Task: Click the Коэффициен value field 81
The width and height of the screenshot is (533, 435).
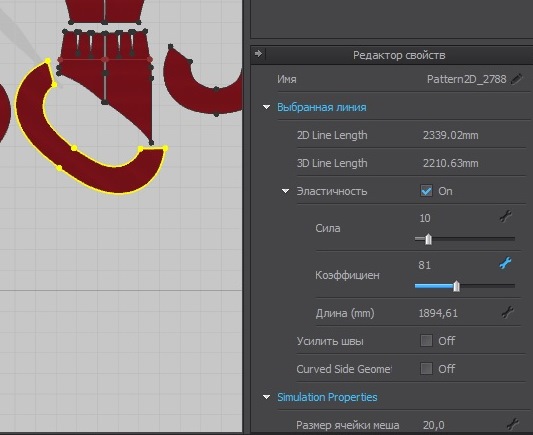Action: click(x=425, y=265)
